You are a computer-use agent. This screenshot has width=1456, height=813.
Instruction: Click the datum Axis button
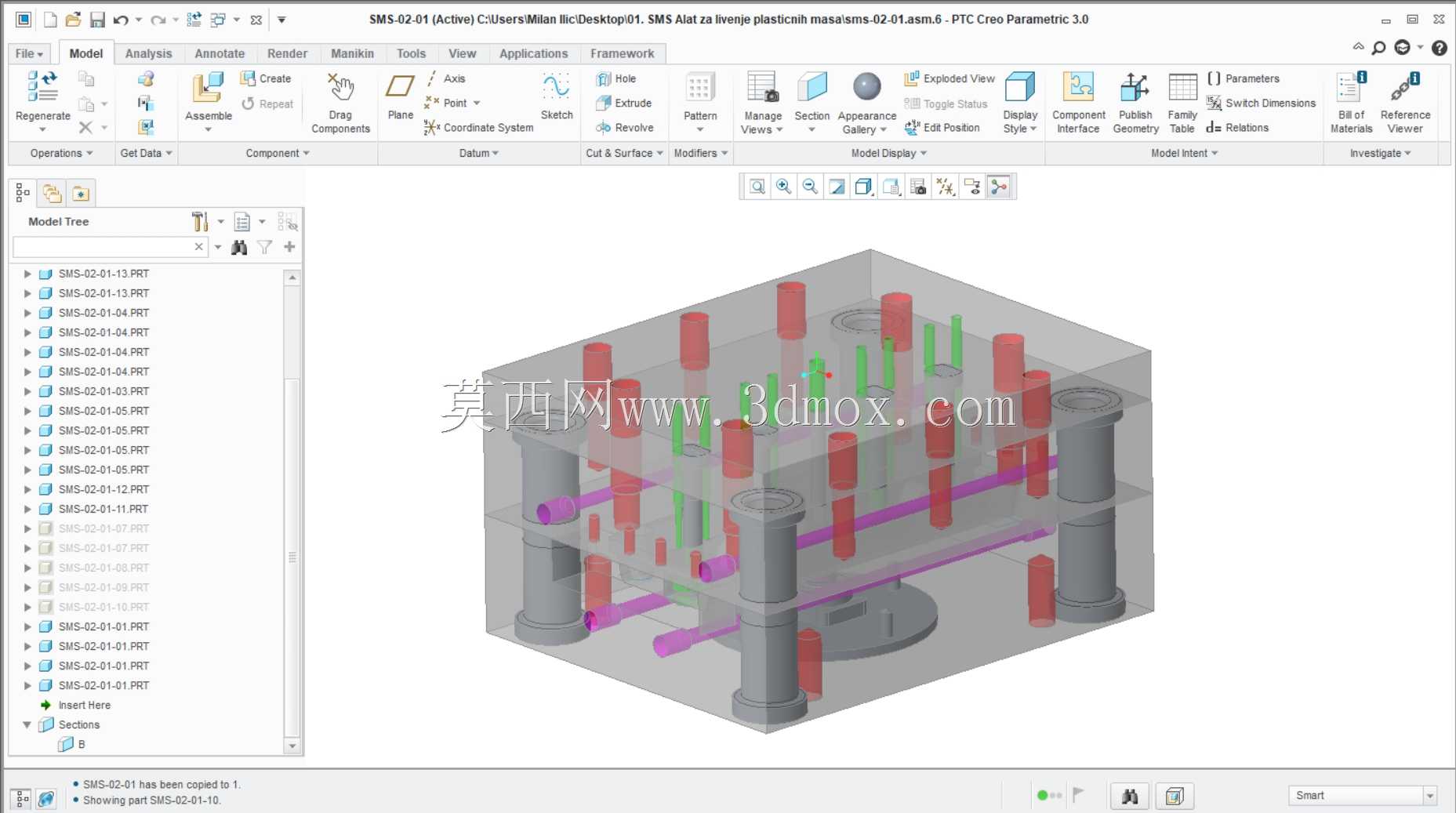(x=445, y=78)
